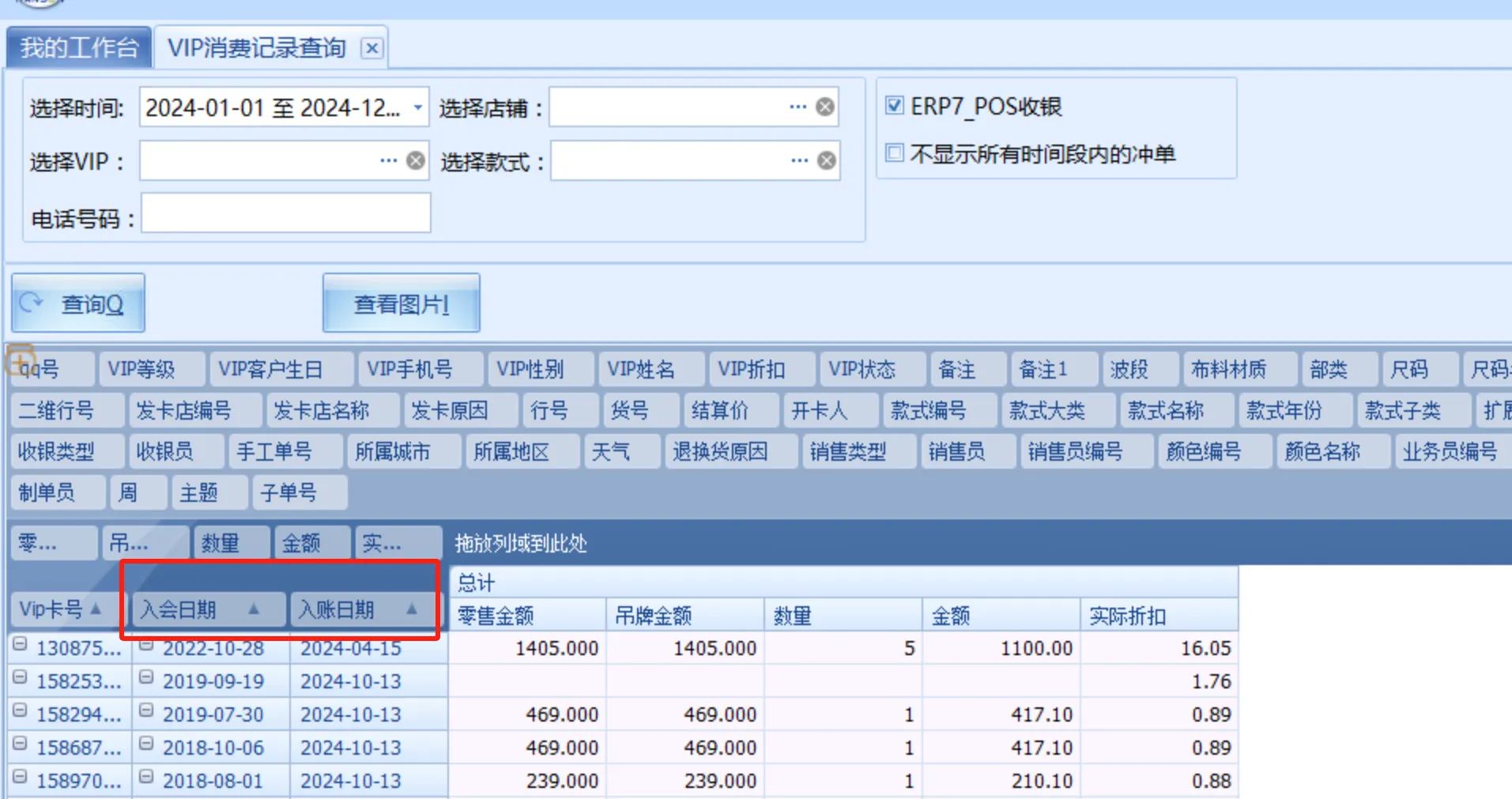Collapse the 2019-09-19 入会日期 row
The height and width of the screenshot is (799, 1512).
click(x=146, y=678)
